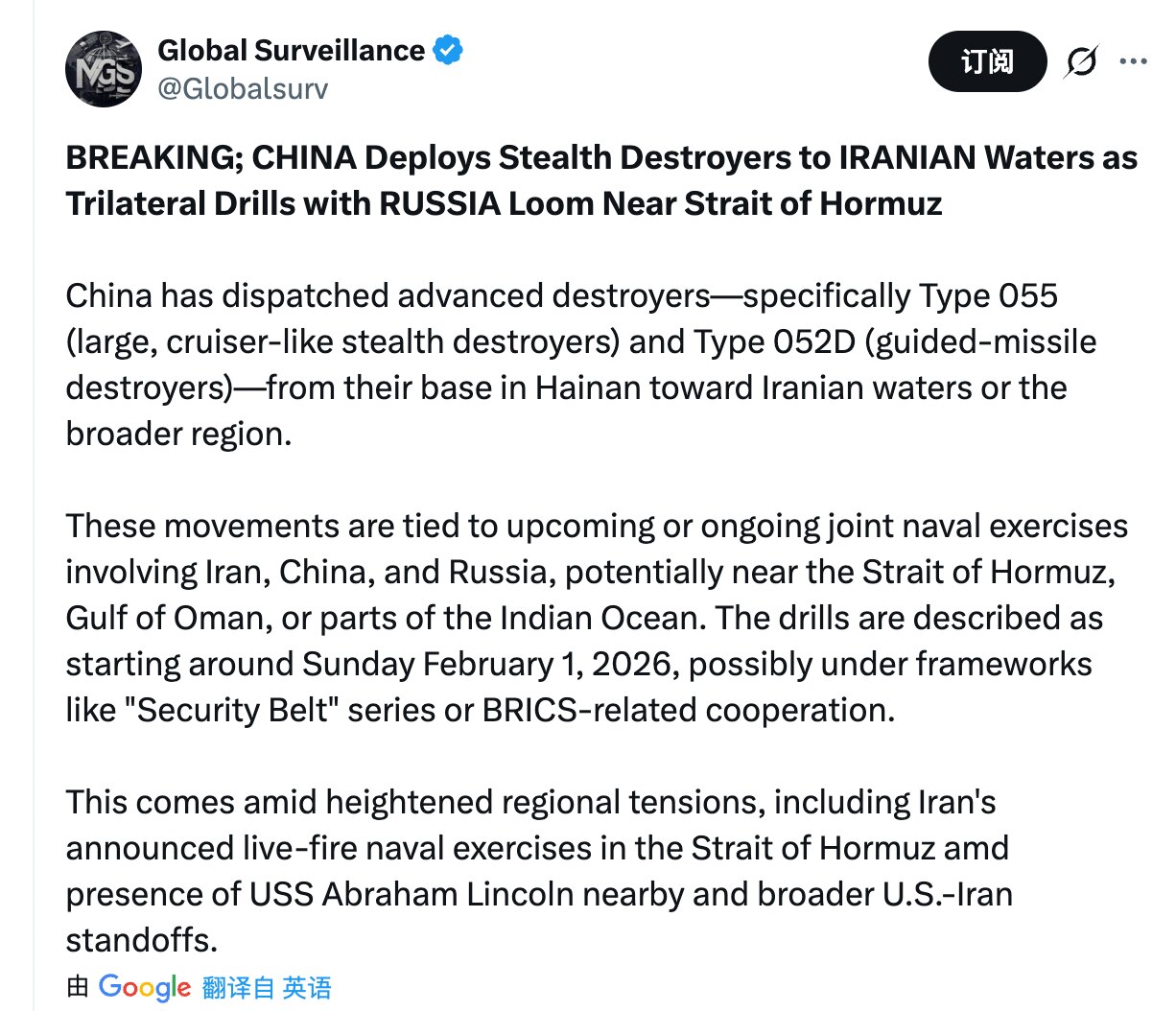
Task: Click the "由" character before Google logo
Action: (78, 987)
